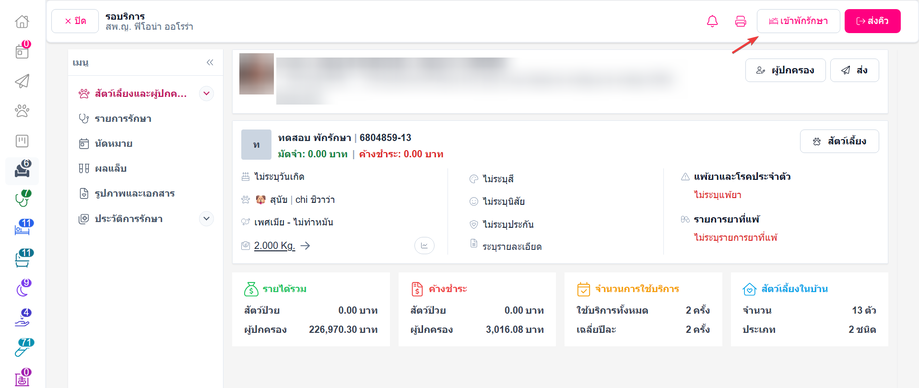Click ไม่ระบุประกัน insurance text
The image size is (919, 388).
click(508, 224)
